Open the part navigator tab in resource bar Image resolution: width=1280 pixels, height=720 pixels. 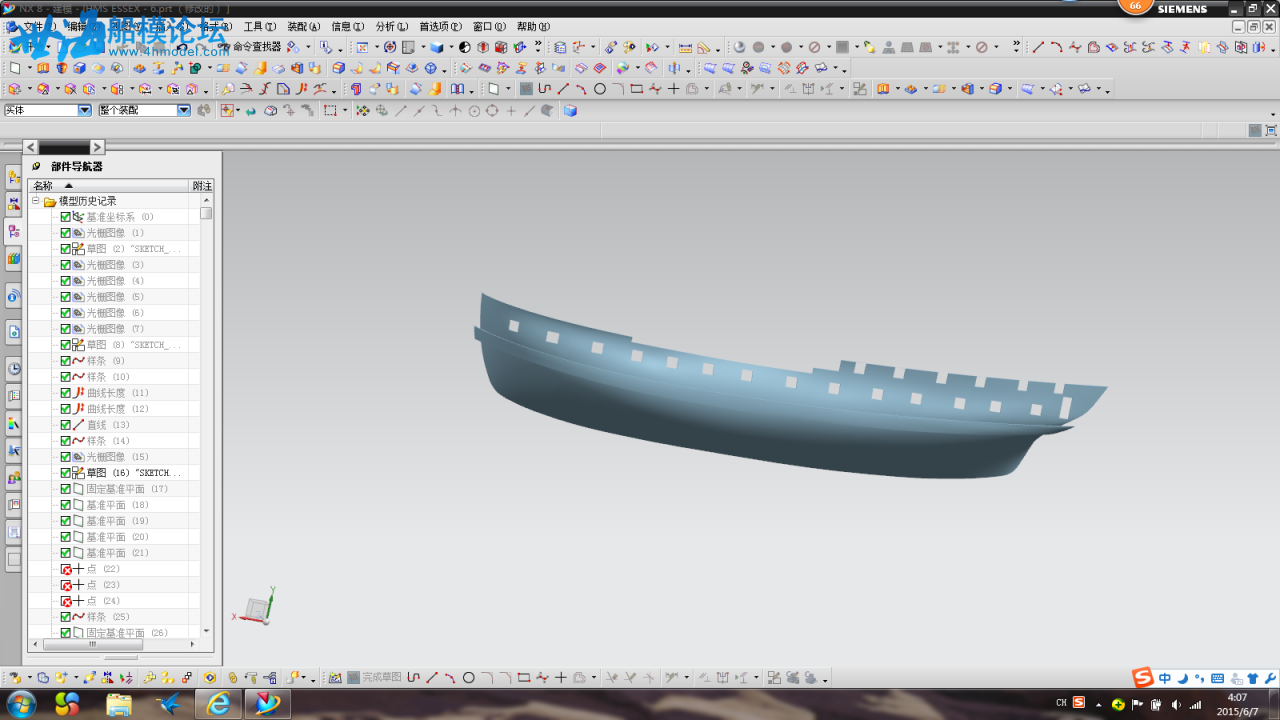pos(14,231)
